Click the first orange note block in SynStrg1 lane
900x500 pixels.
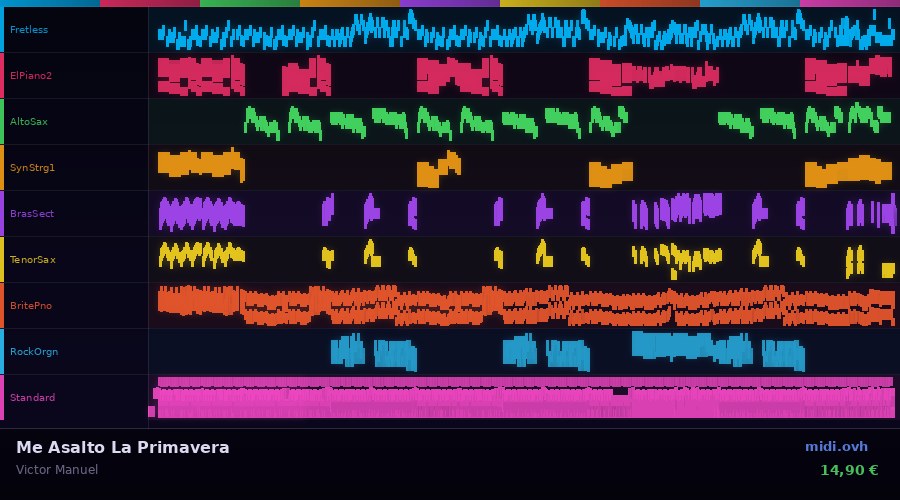point(200,164)
